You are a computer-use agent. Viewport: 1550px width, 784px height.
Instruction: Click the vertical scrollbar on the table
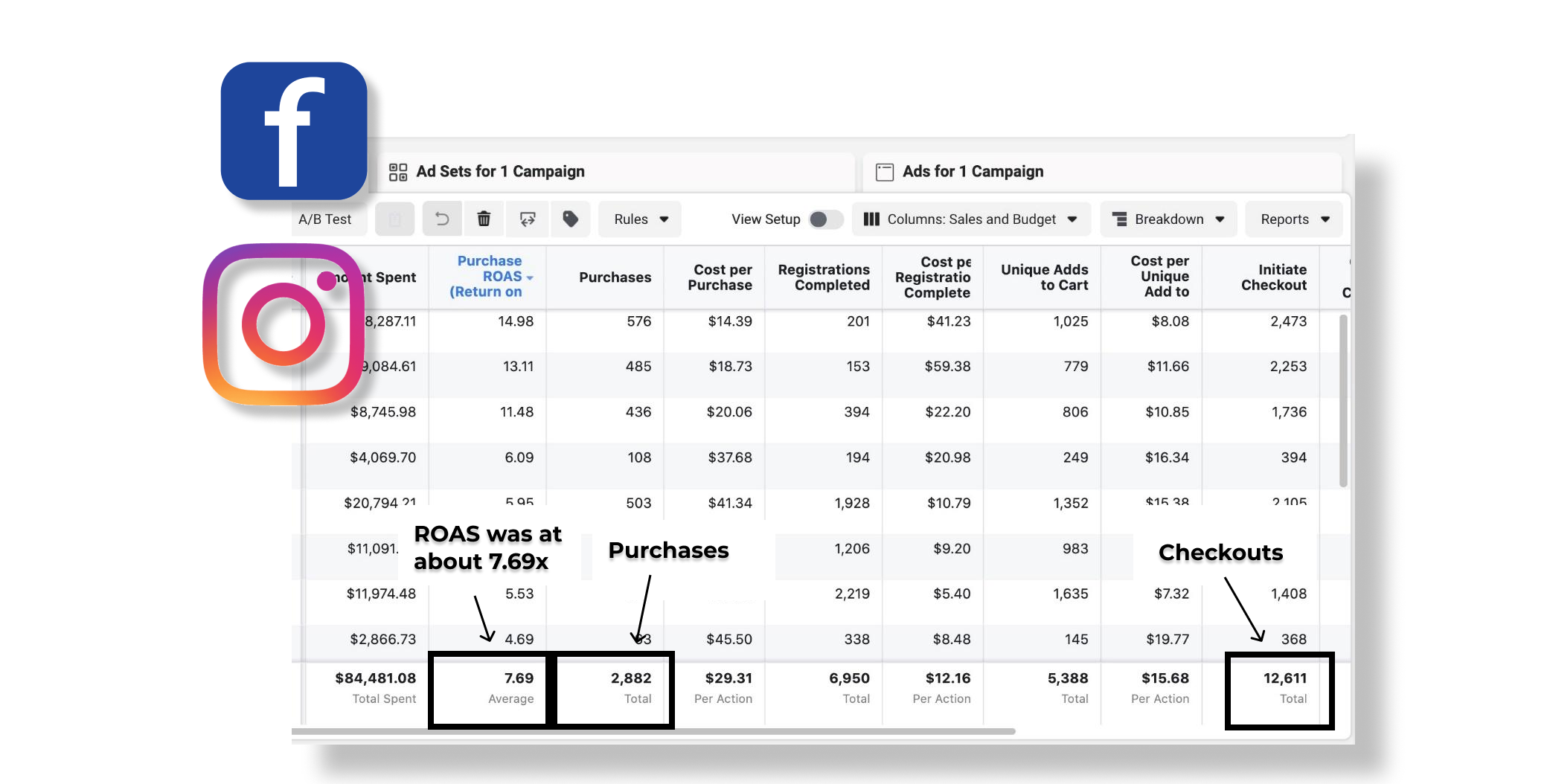coord(1343,400)
